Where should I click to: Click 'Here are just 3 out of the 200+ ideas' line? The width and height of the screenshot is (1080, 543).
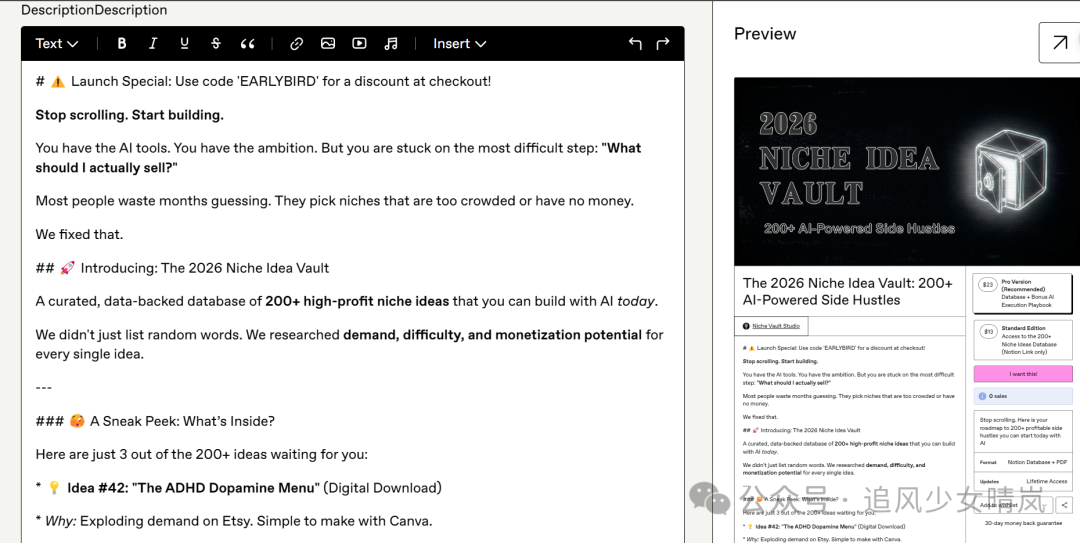[x=202, y=455]
